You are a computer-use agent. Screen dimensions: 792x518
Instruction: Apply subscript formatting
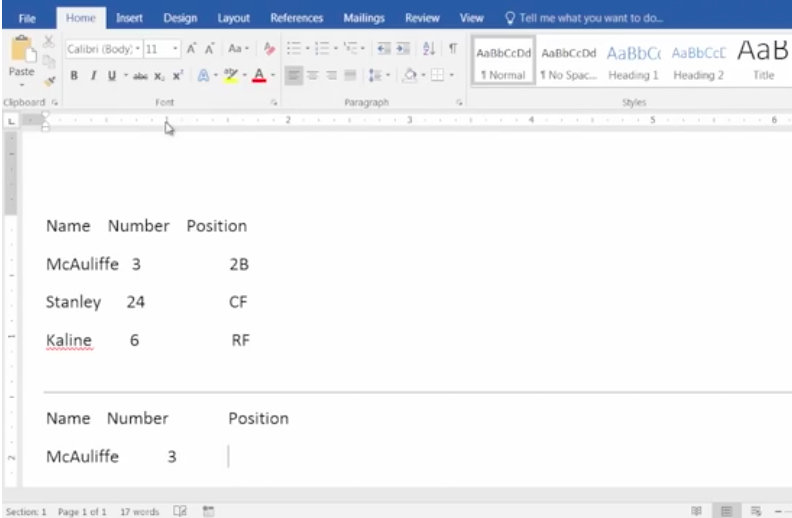click(x=158, y=76)
